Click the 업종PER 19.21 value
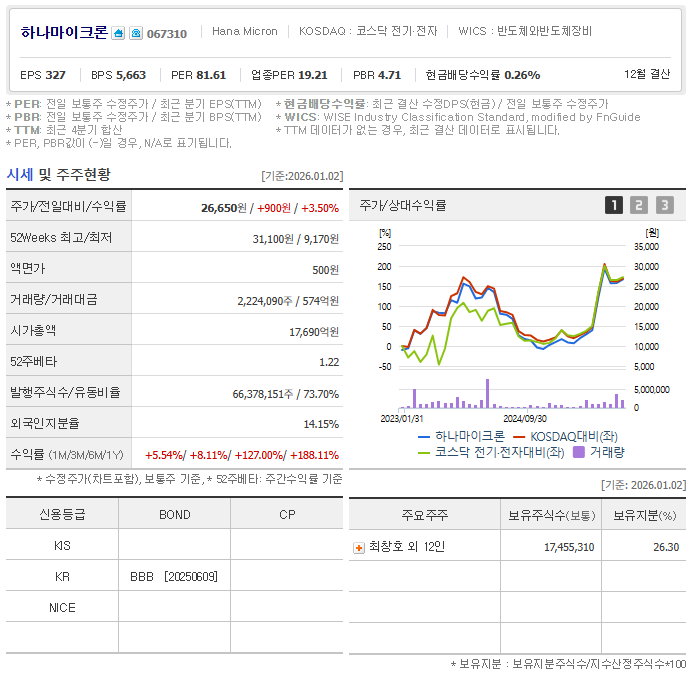The height and width of the screenshot is (684, 692). pos(290,75)
